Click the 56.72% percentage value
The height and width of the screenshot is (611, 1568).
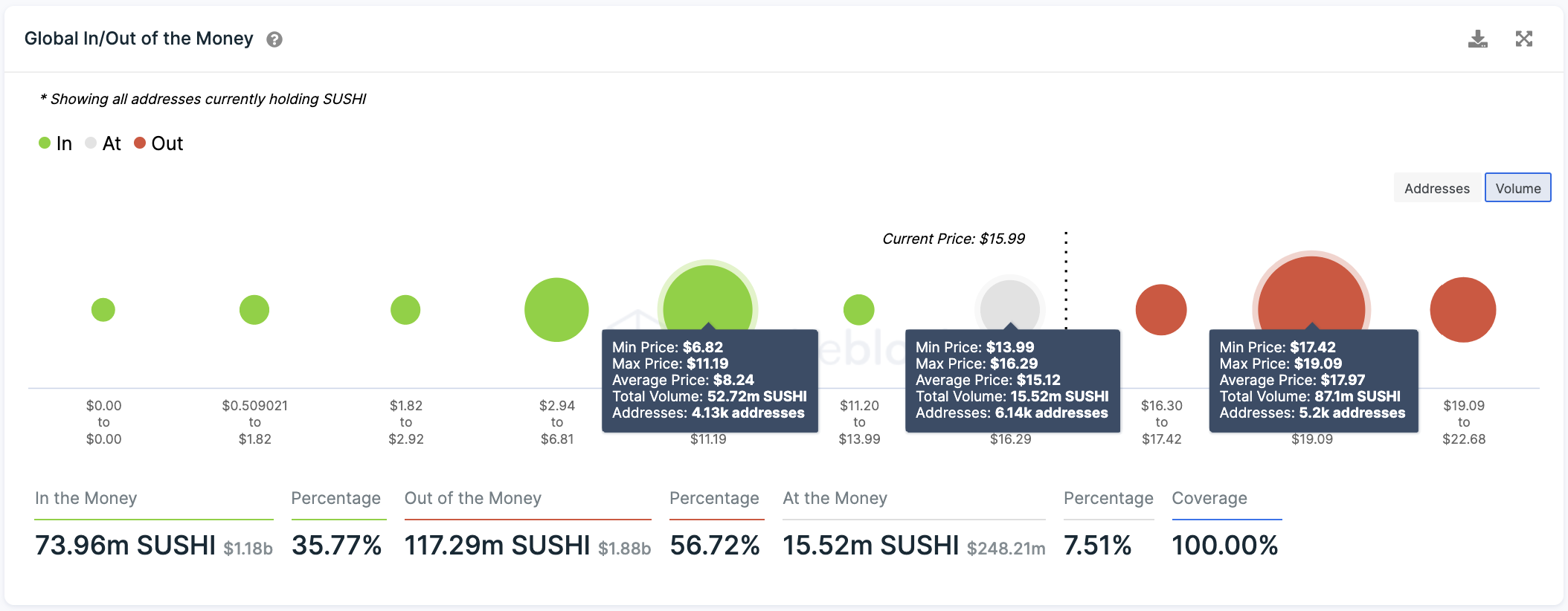tap(715, 546)
